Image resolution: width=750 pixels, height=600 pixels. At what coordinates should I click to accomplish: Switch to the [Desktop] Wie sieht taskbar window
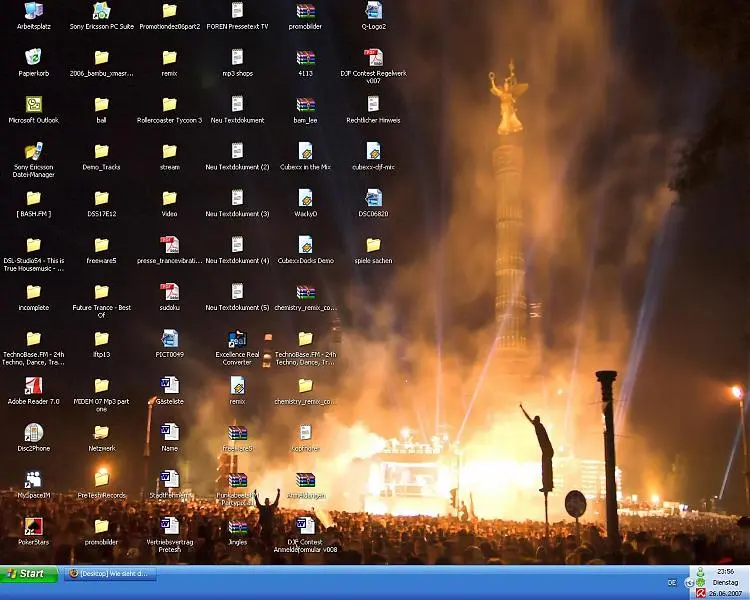[109, 574]
